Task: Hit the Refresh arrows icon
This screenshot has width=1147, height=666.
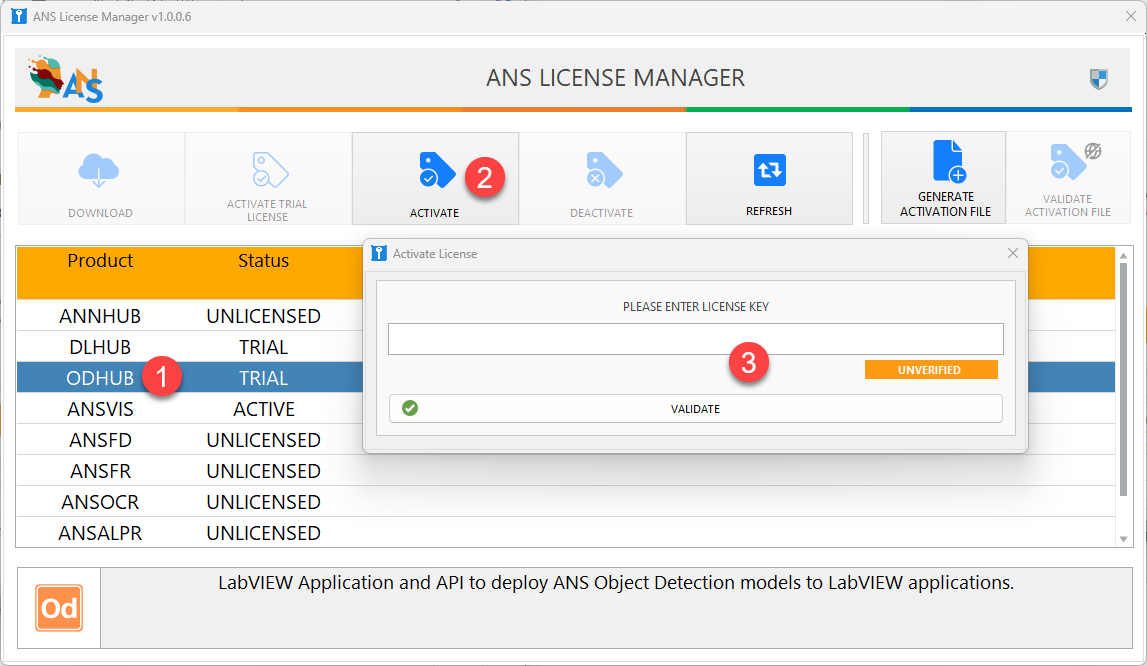Action: pos(769,170)
